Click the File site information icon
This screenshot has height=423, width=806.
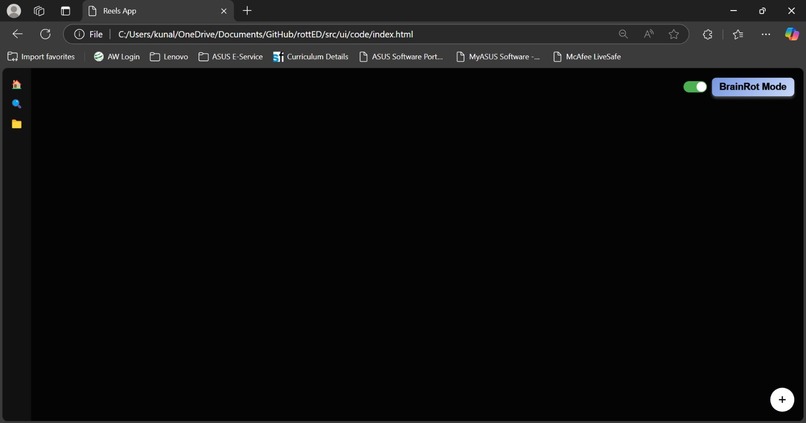79,34
